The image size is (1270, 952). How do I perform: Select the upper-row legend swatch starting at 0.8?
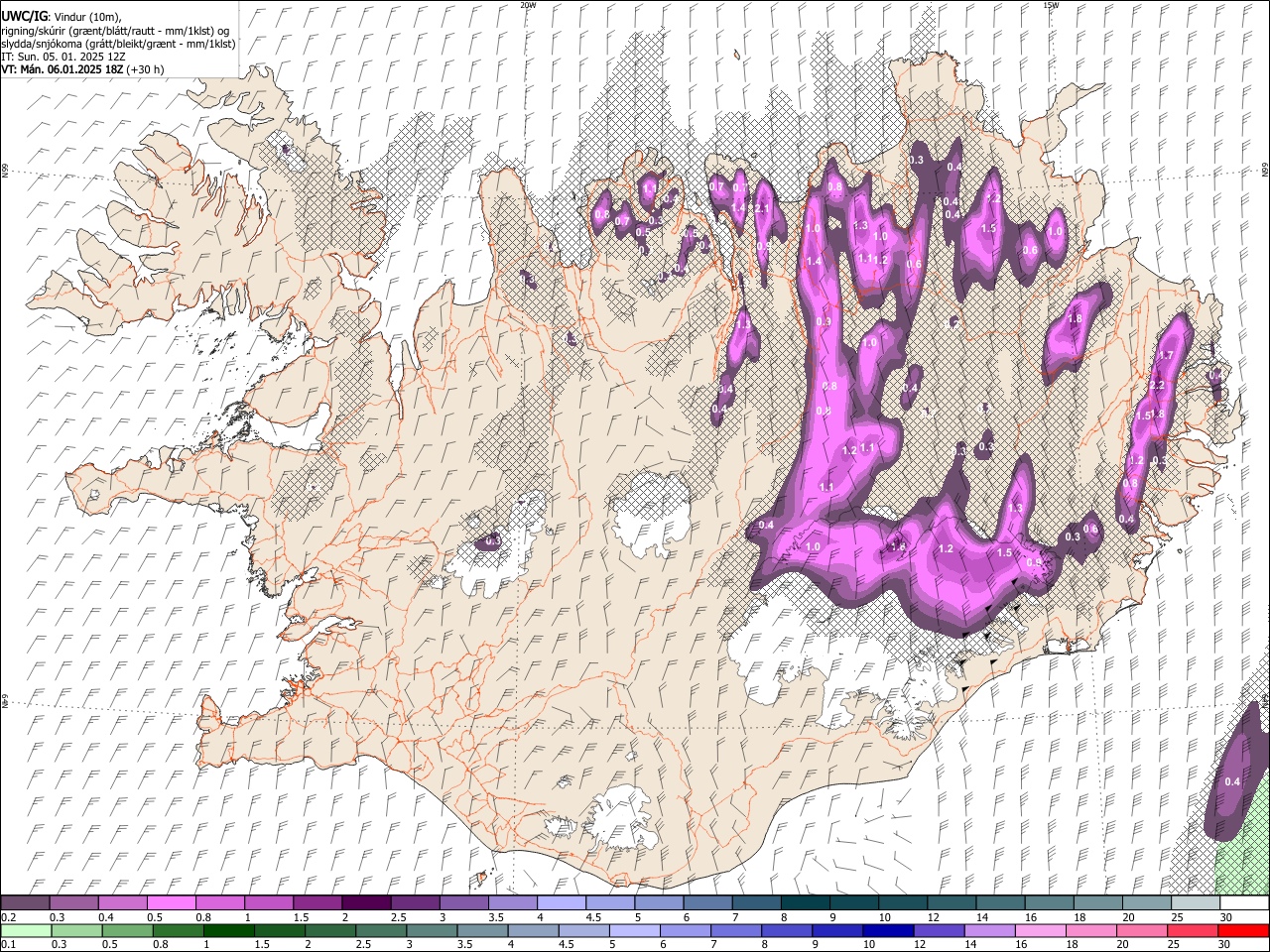pyautogui.click(x=219, y=903)
